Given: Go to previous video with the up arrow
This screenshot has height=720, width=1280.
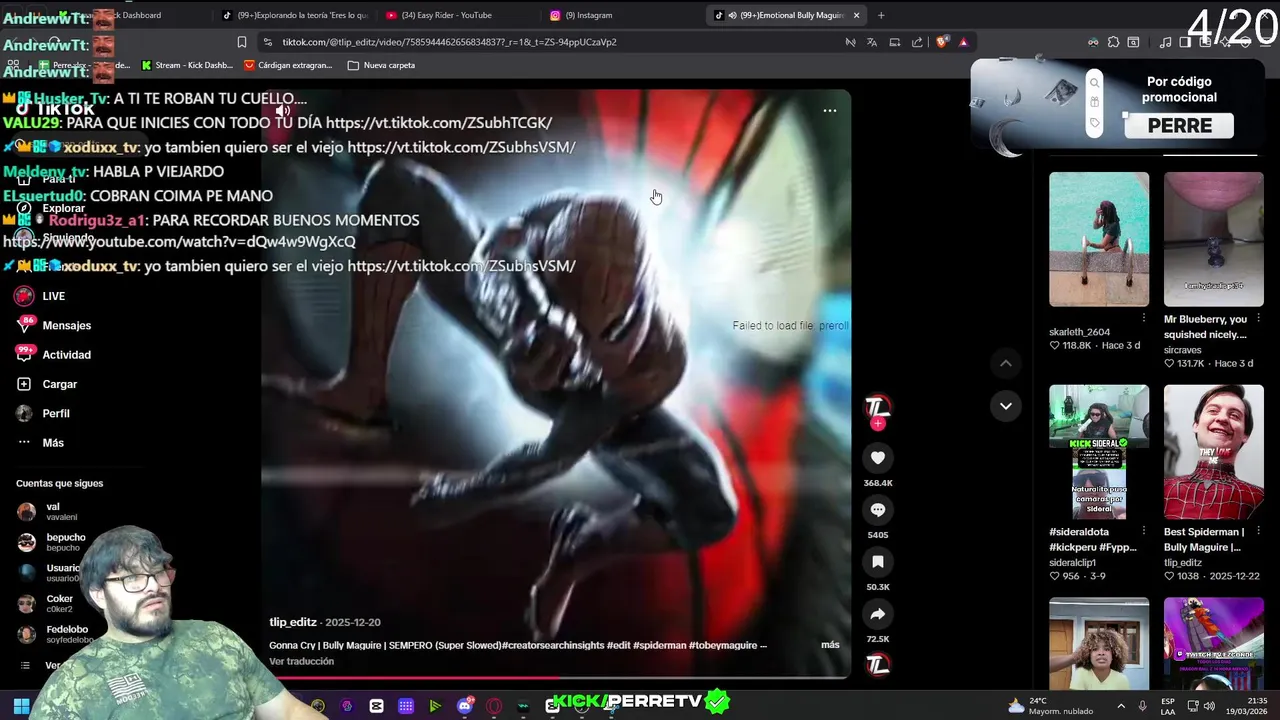Looking at the screenshot, I should pos(1005,363).
